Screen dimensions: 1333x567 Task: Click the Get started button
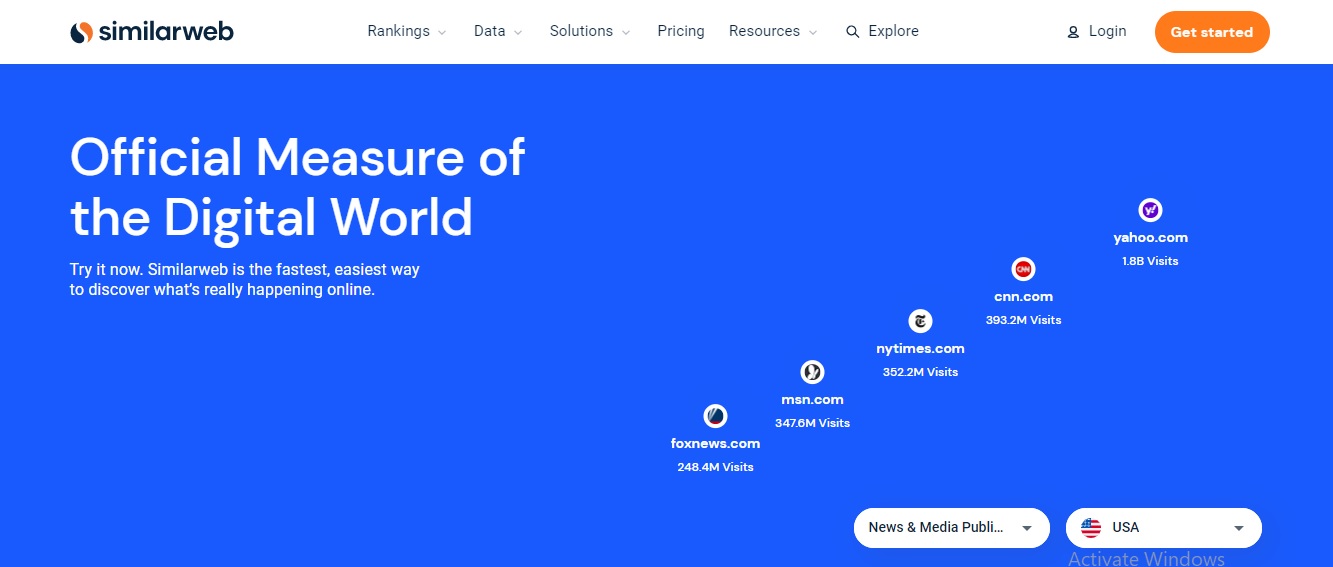coord(1212,32)
